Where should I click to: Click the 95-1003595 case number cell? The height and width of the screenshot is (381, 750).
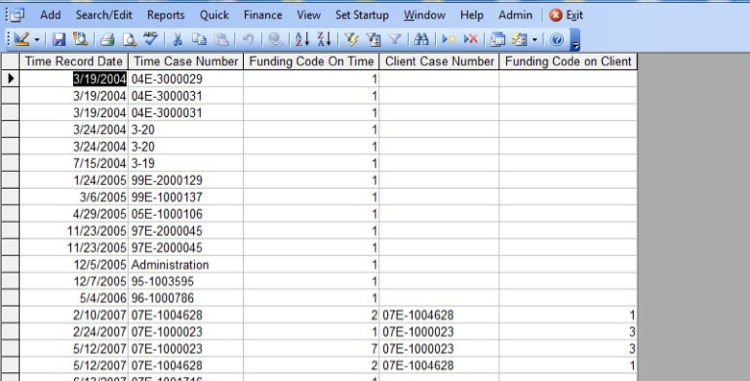coord(186,281)
